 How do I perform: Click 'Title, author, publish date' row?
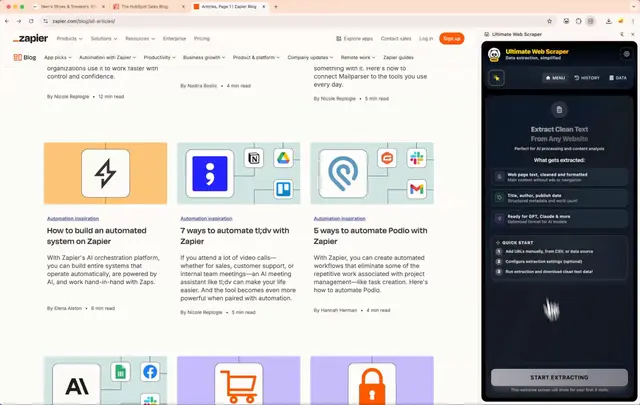(559, 198)
